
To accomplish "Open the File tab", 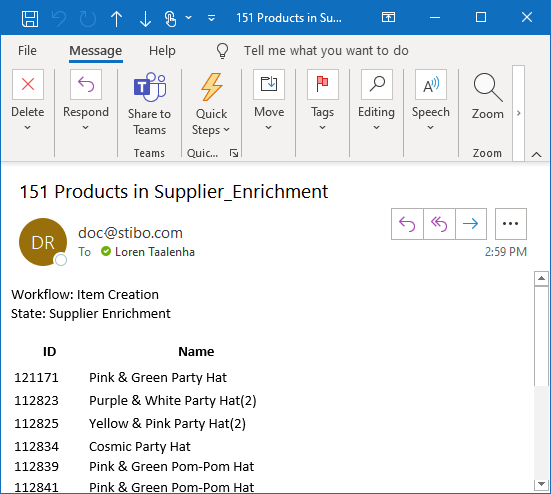I will point(27,51).
